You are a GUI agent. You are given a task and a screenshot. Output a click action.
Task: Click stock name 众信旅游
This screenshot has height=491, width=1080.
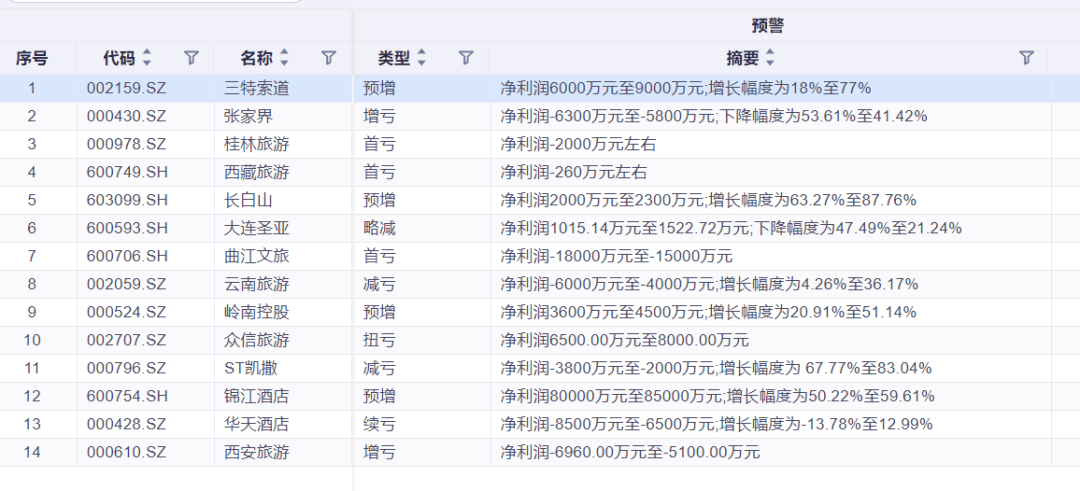256,340
